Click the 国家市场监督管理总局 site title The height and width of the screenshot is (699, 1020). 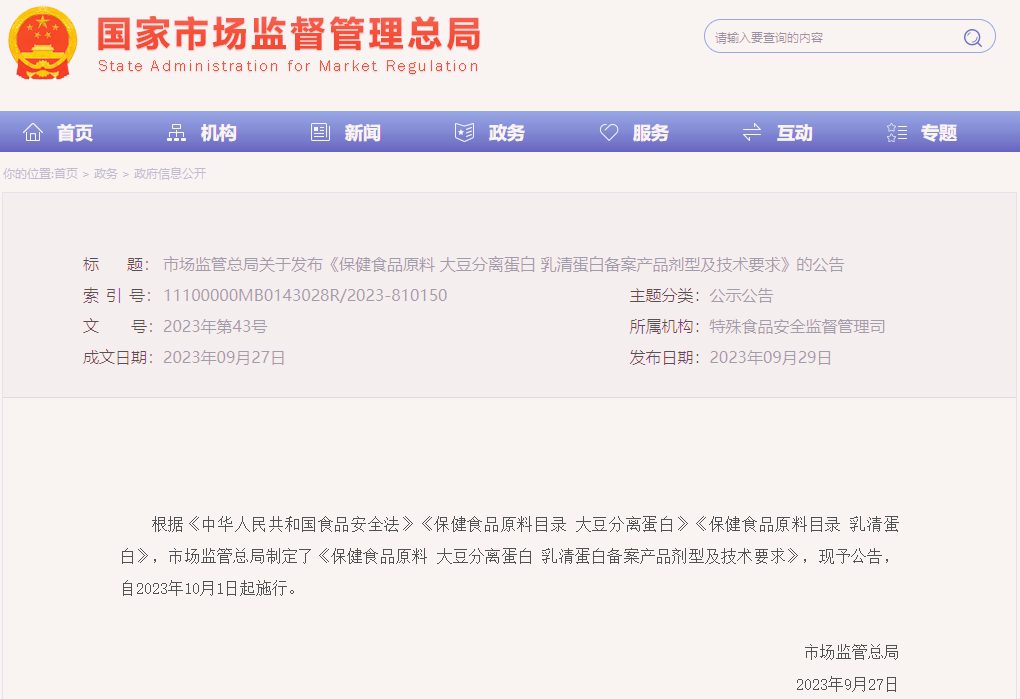coord(289,34)
